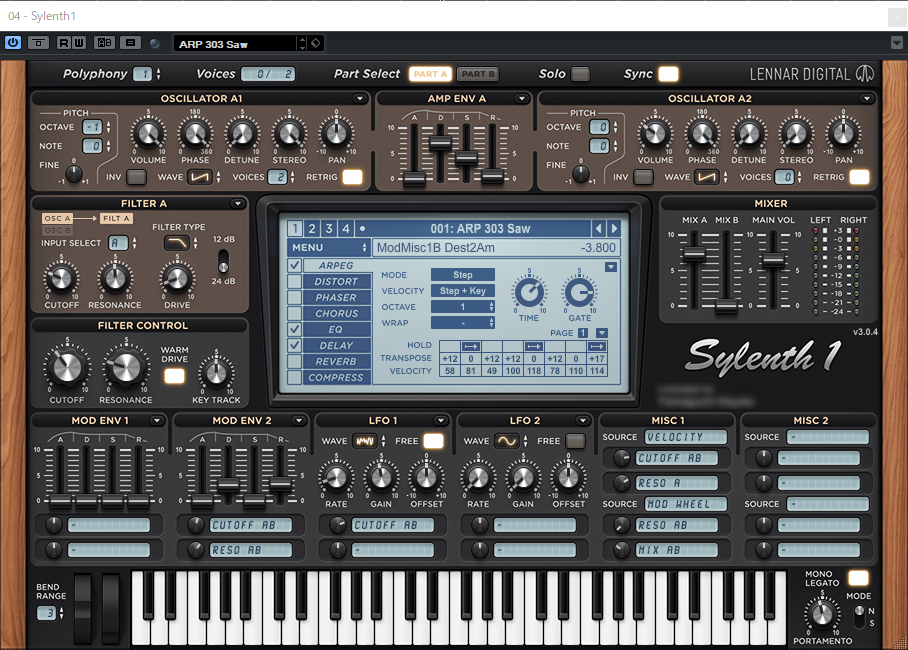
Task: Toggle Oscillator A1 INV switch
Action: [x=136, y=177]
